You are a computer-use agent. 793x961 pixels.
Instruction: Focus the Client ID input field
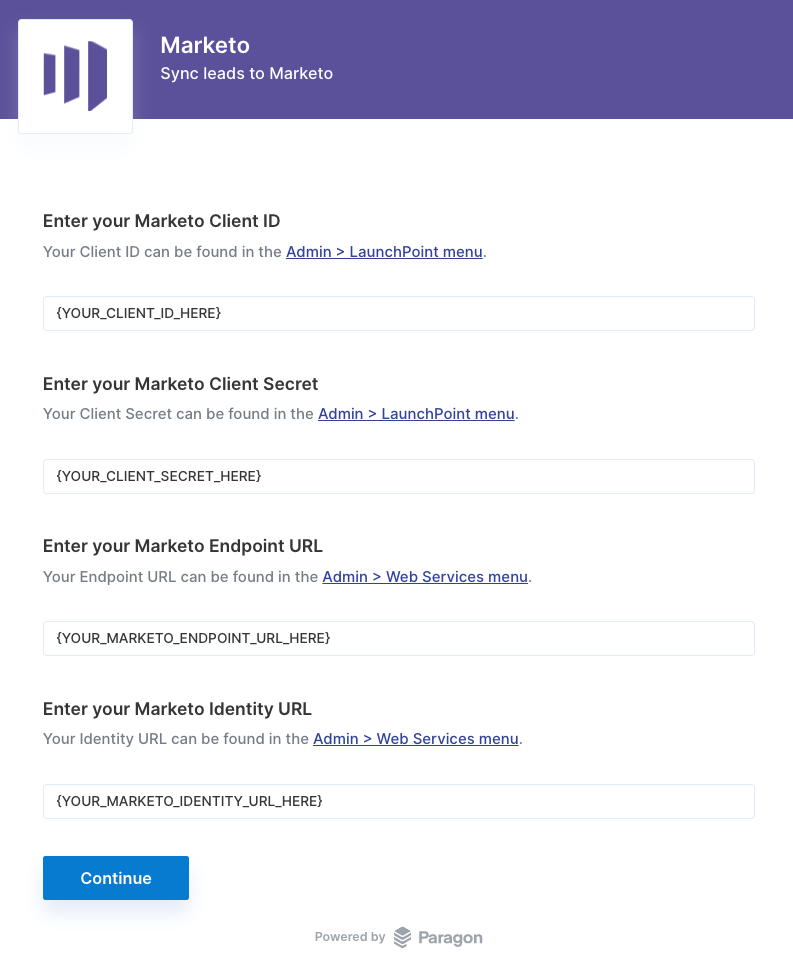[x=399, y=313]
